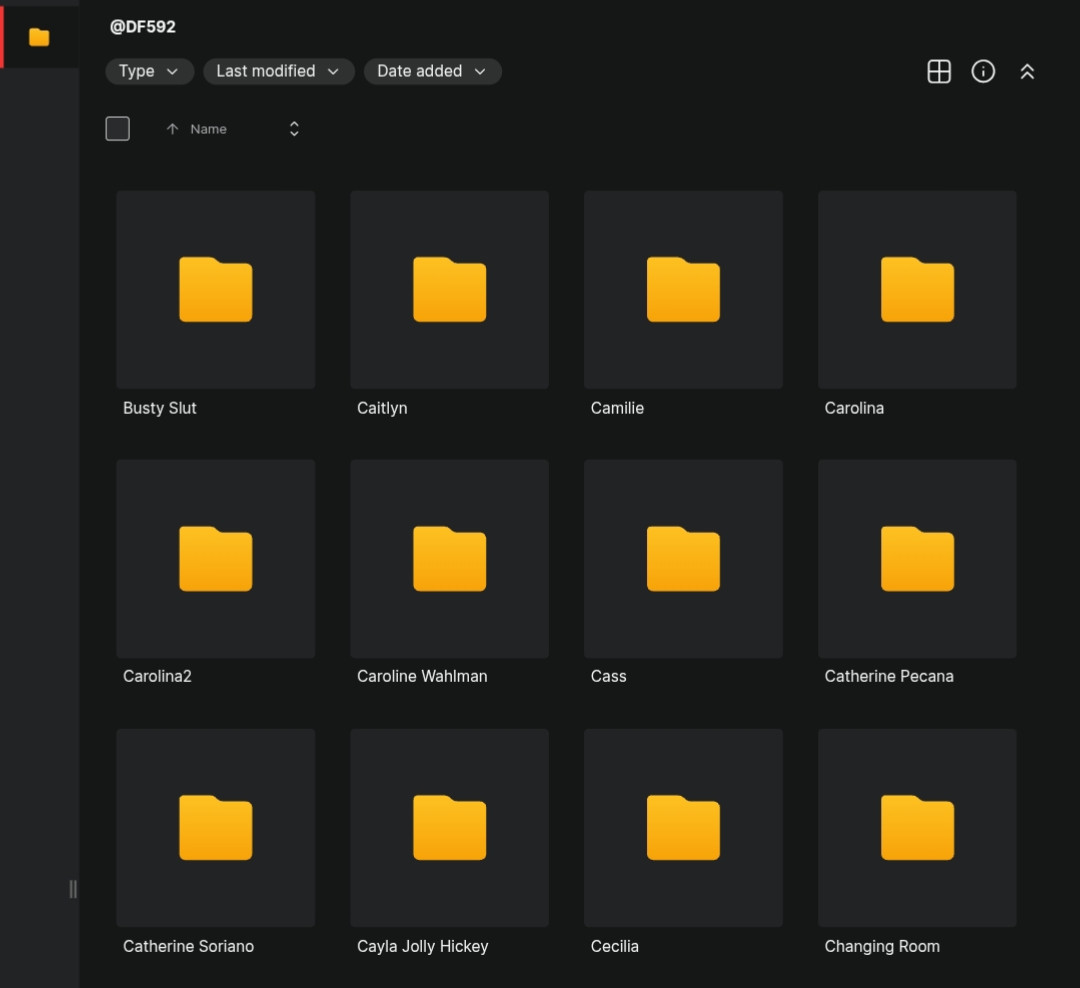Screen dimensions: 1080x988
Task: Open the Catherine Soriano folder thumbnail
Action: [216, 828]
